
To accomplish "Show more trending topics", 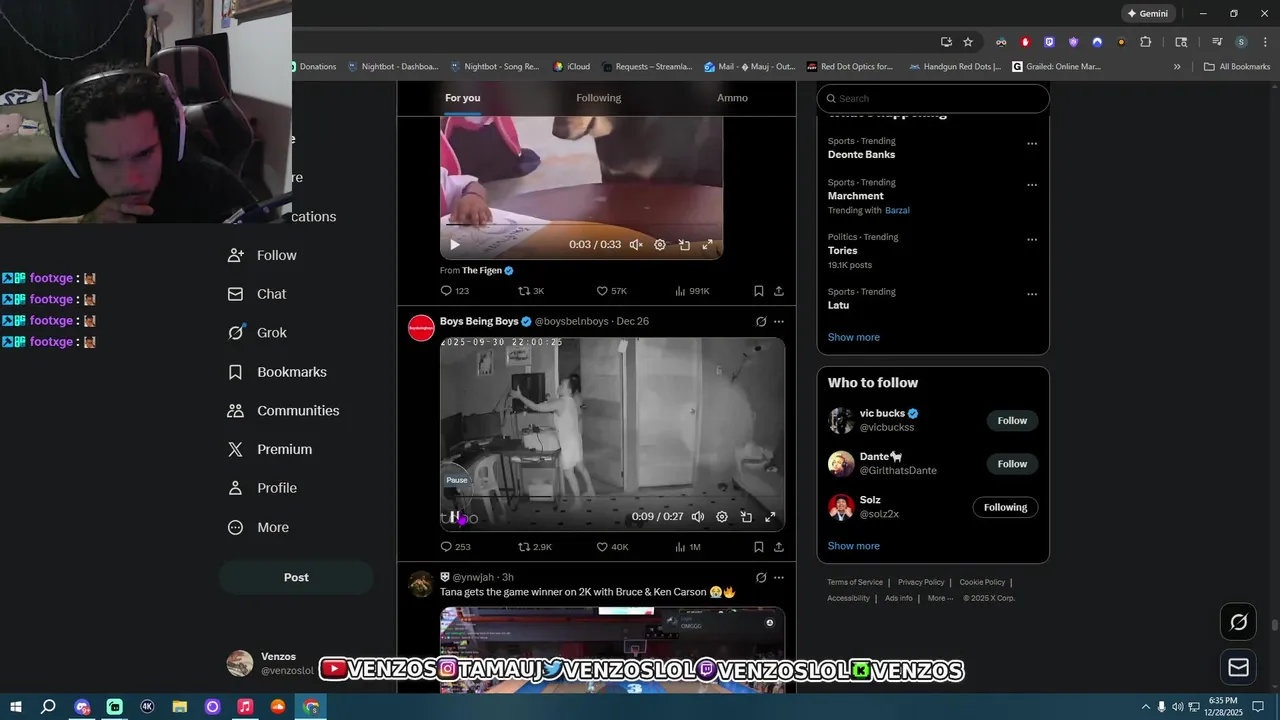I will click(x=854, y=337).
